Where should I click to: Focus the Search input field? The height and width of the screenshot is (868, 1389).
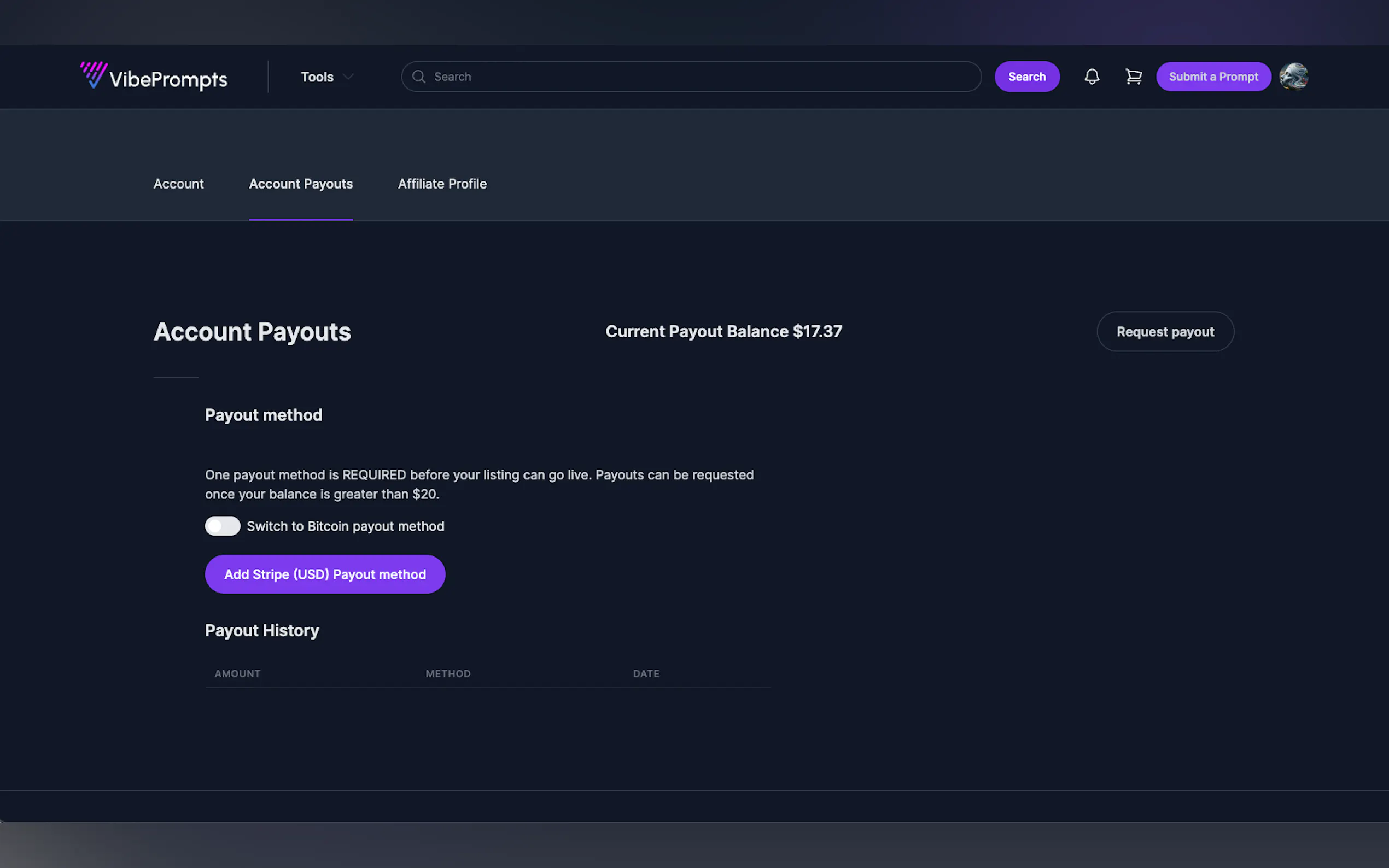(701, 77)
